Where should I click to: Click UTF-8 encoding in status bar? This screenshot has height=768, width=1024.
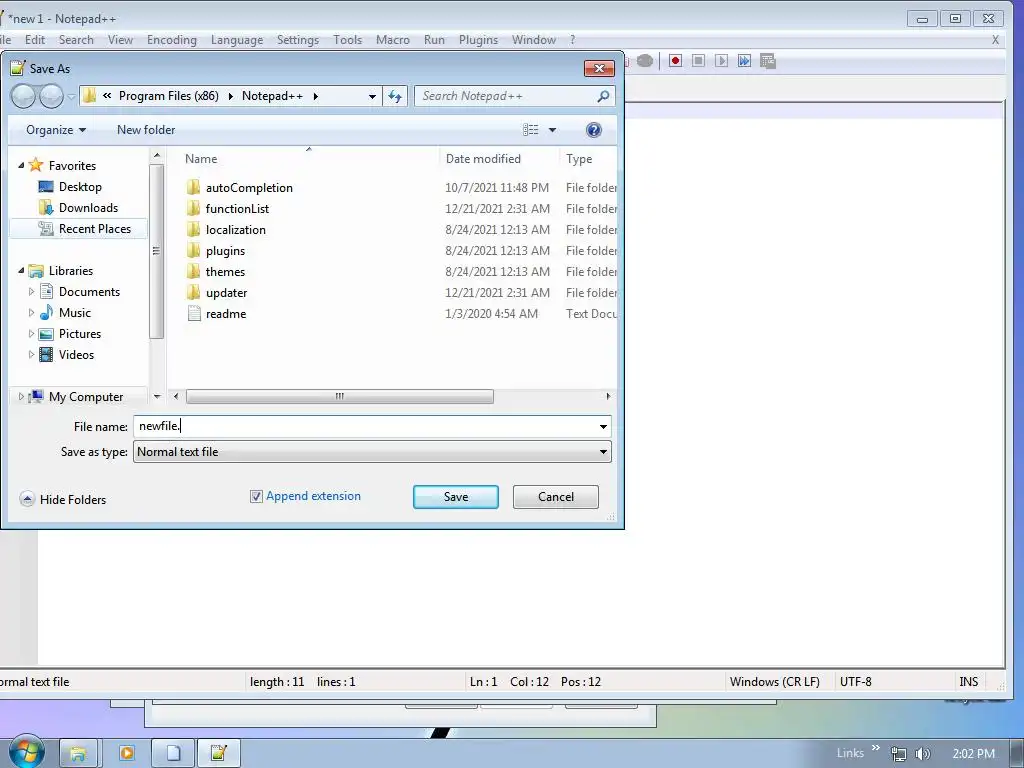coord(856,682)
